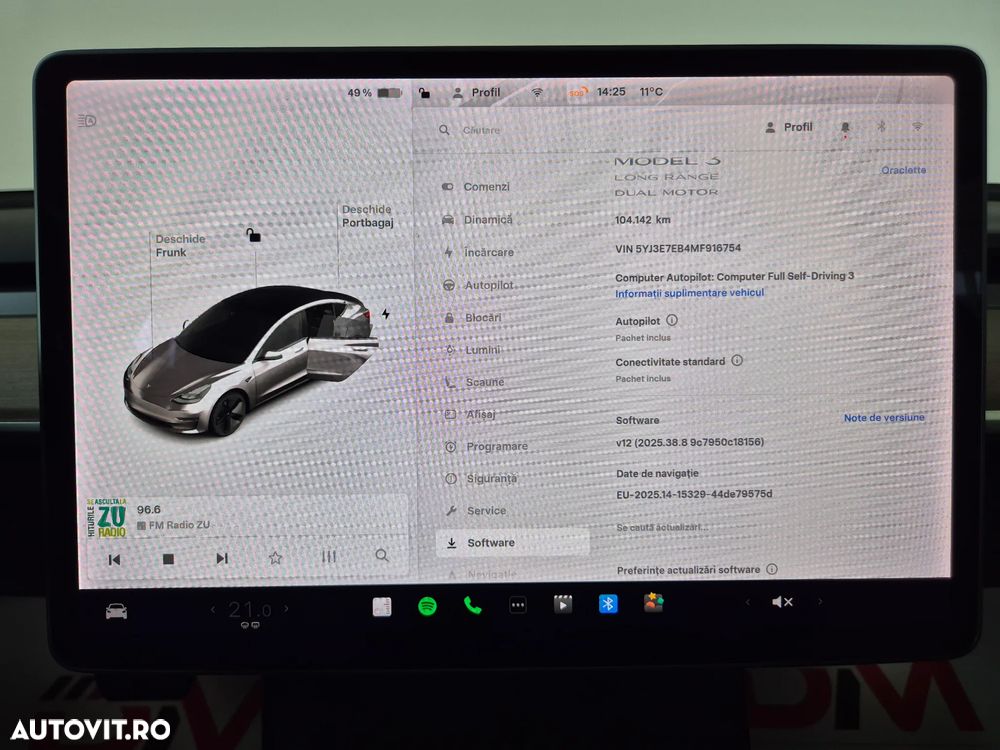
Task: Tap the Bluetooth icon in settings header
Action: (x=881, y=126)
